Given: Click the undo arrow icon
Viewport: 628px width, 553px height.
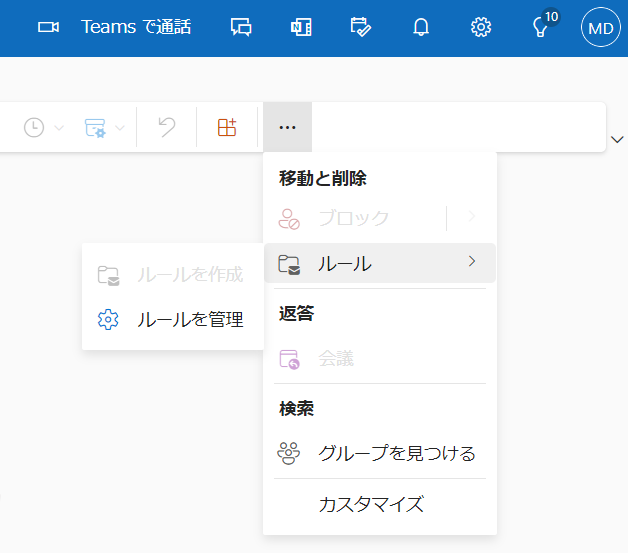Looking at the screenshot, I should 167,127.
